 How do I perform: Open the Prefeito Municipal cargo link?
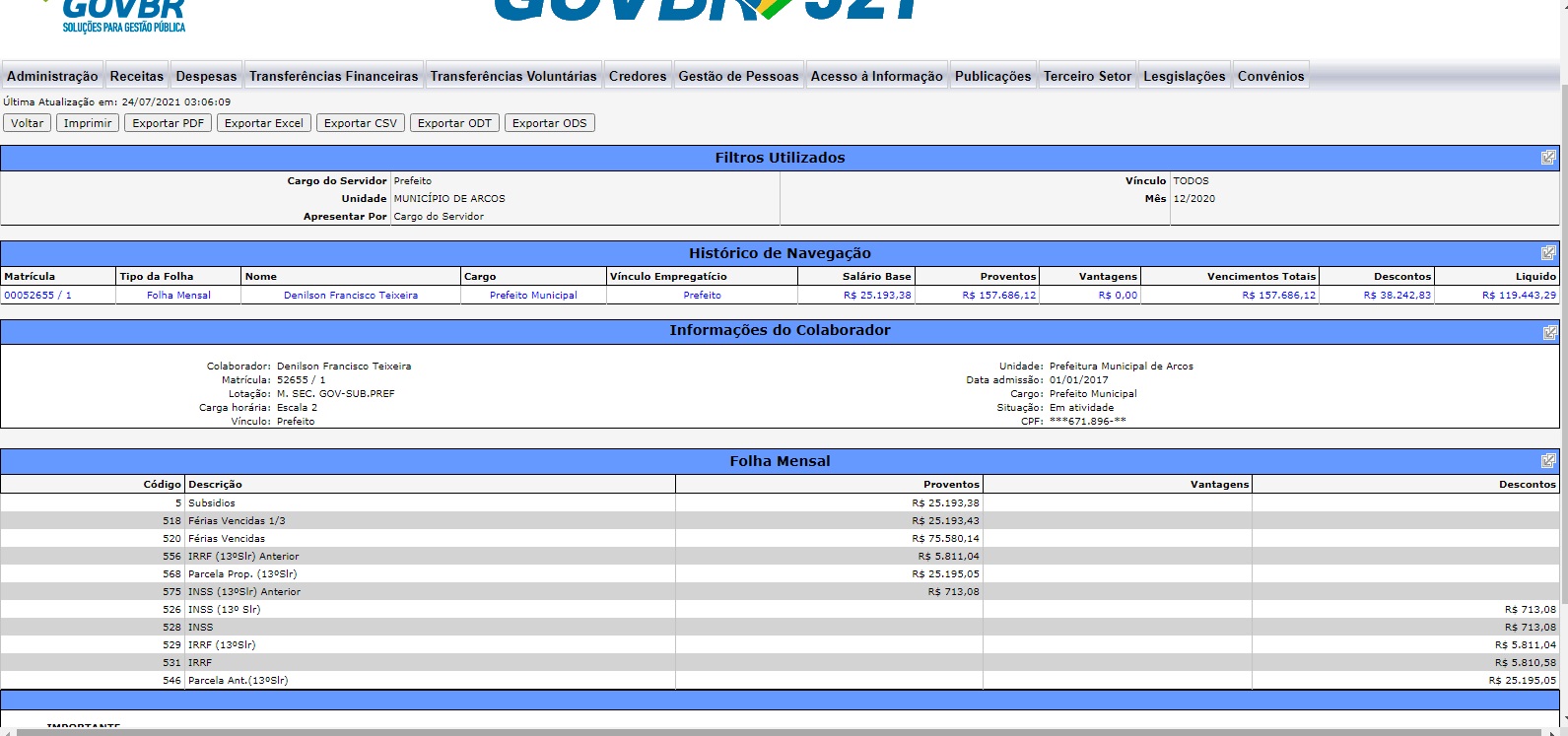coord(533,295)
